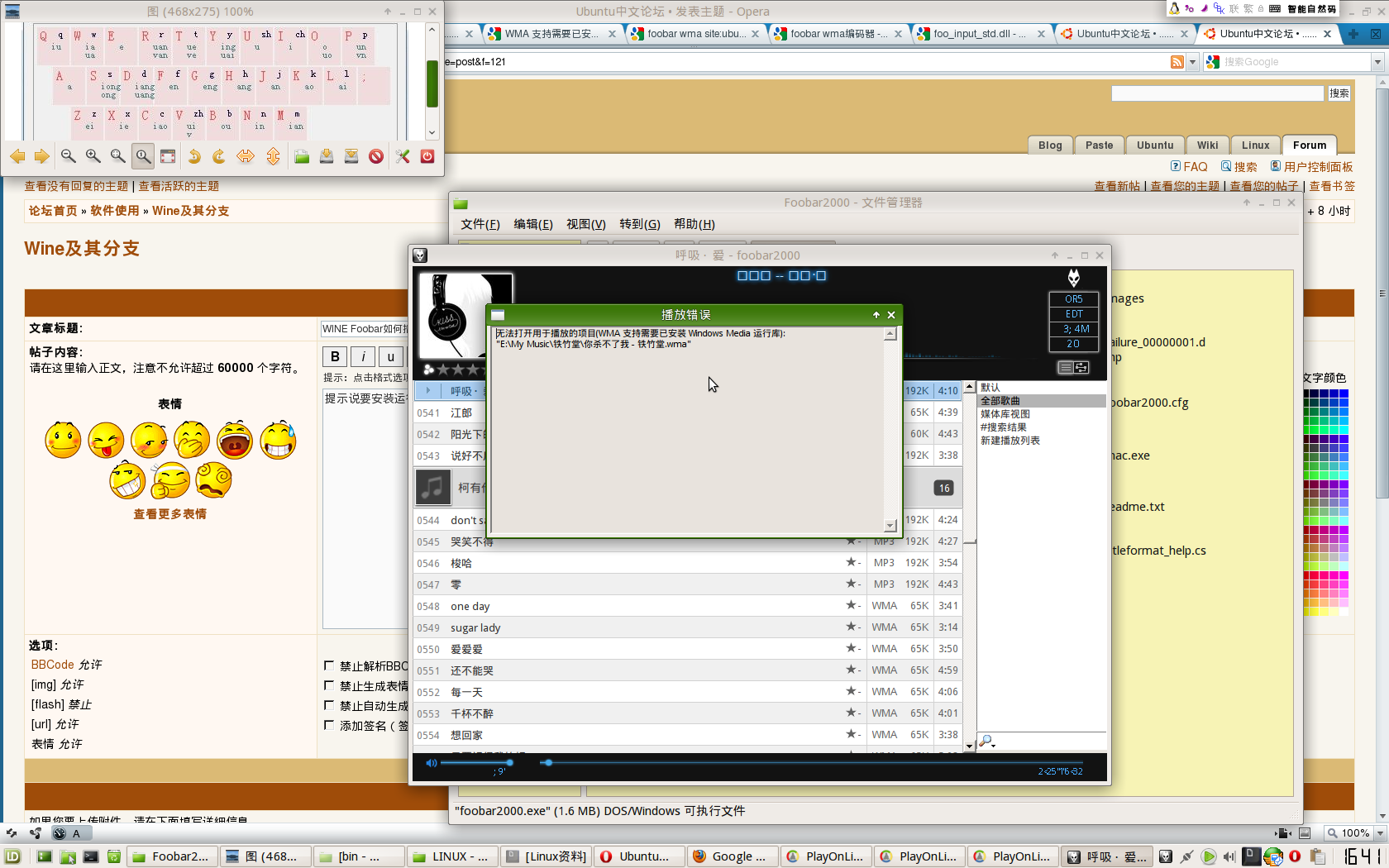This screenshot has width=1389, height=868.
Task: Rotate image clockwise
Action: pyautogui.click(x=219, y=156)
